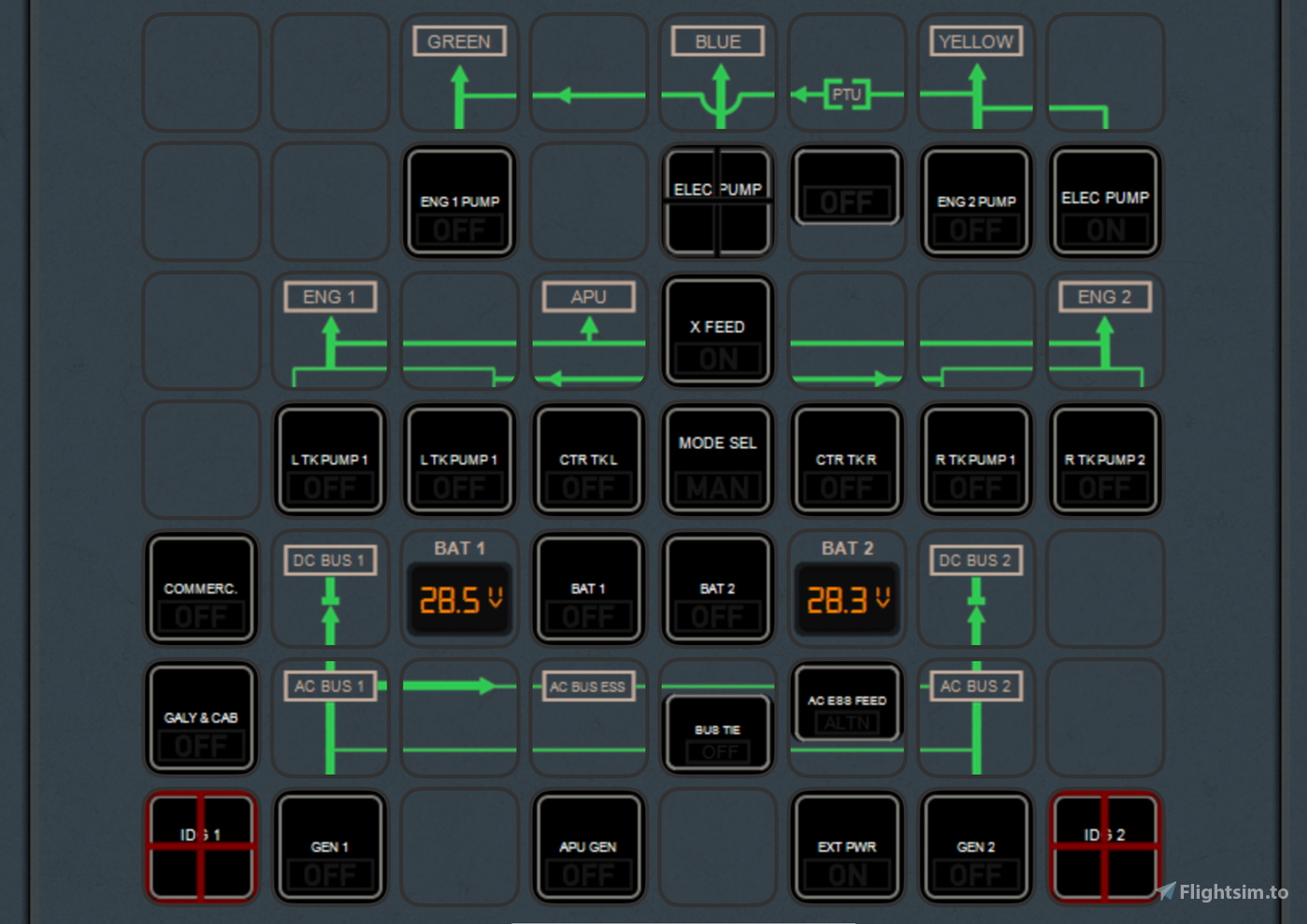
Task: Enable the L TK PUMP 1
Action: [x=330, y=460]
